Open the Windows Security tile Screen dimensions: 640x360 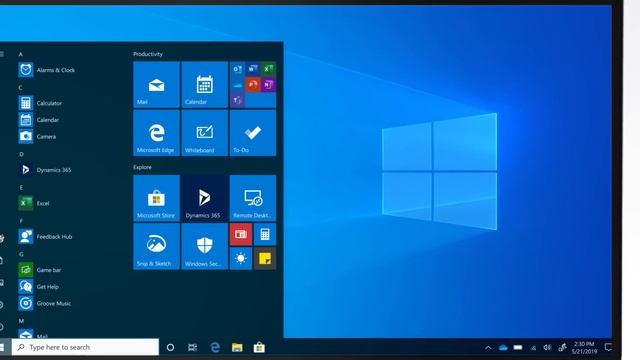click(x=204, y=247)
